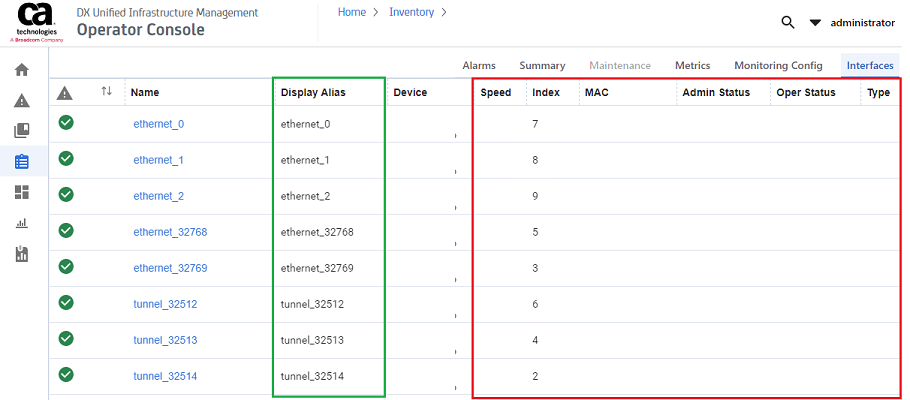Open the Reports bar chart sidebar icon
Screen dimensions: 910x400
(x=22, y=223)
